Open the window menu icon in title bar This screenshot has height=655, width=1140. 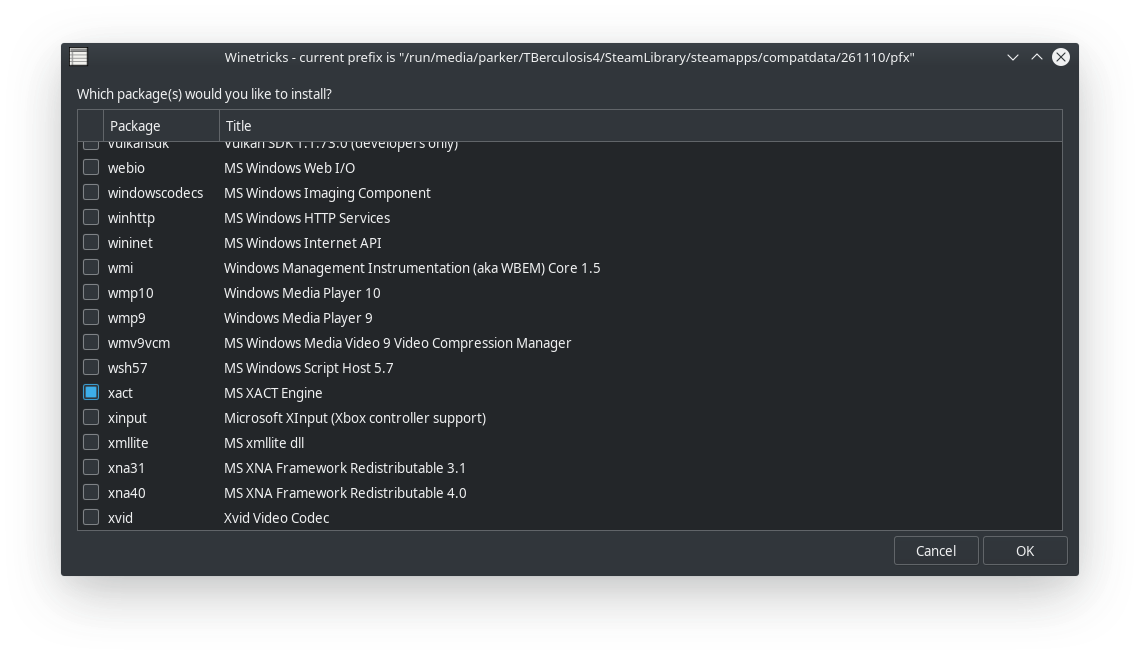[x=79, y=57]
